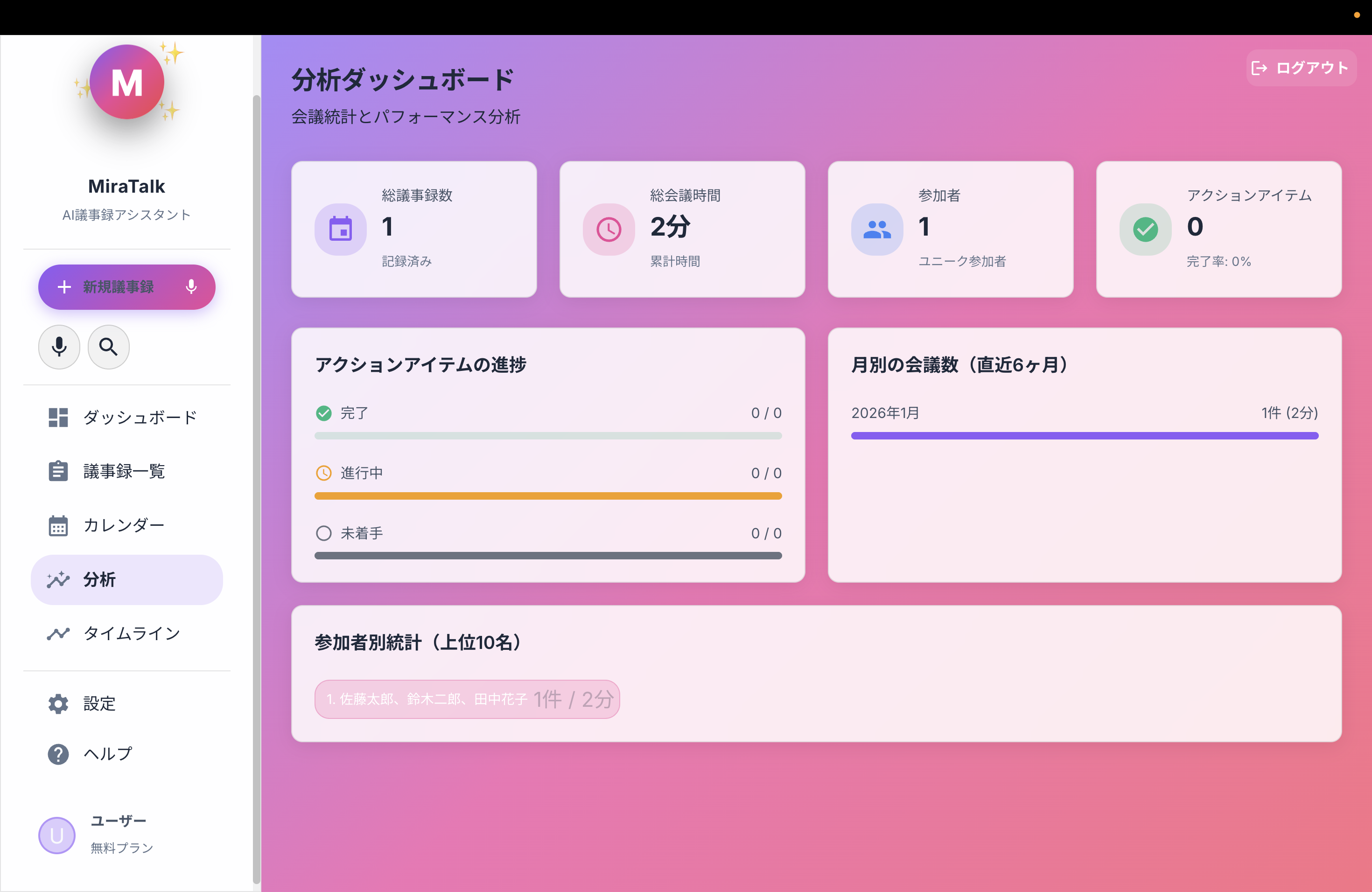Click the 新規議事録 button
This screenshot has width=1372, height=892.
click(x=127, y=287)
